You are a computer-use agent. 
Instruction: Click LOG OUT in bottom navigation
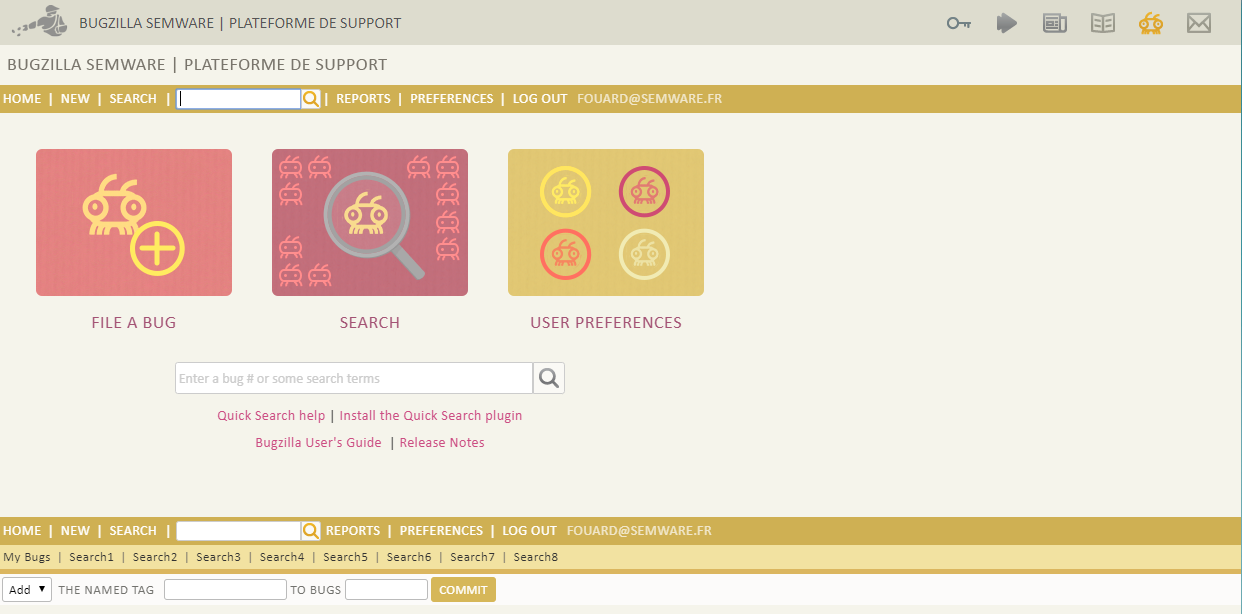tap(529, 531)
